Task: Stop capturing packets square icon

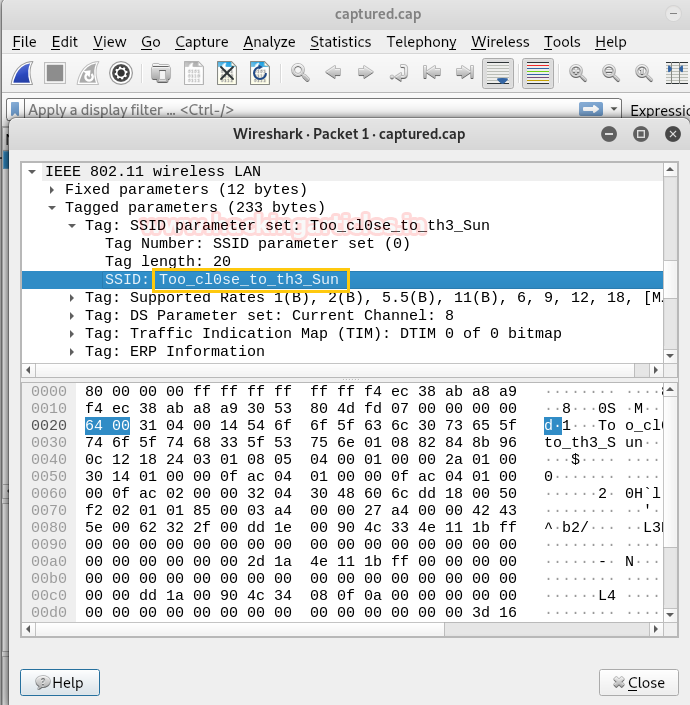Action: pyautogui.click(x=55, y=73)
